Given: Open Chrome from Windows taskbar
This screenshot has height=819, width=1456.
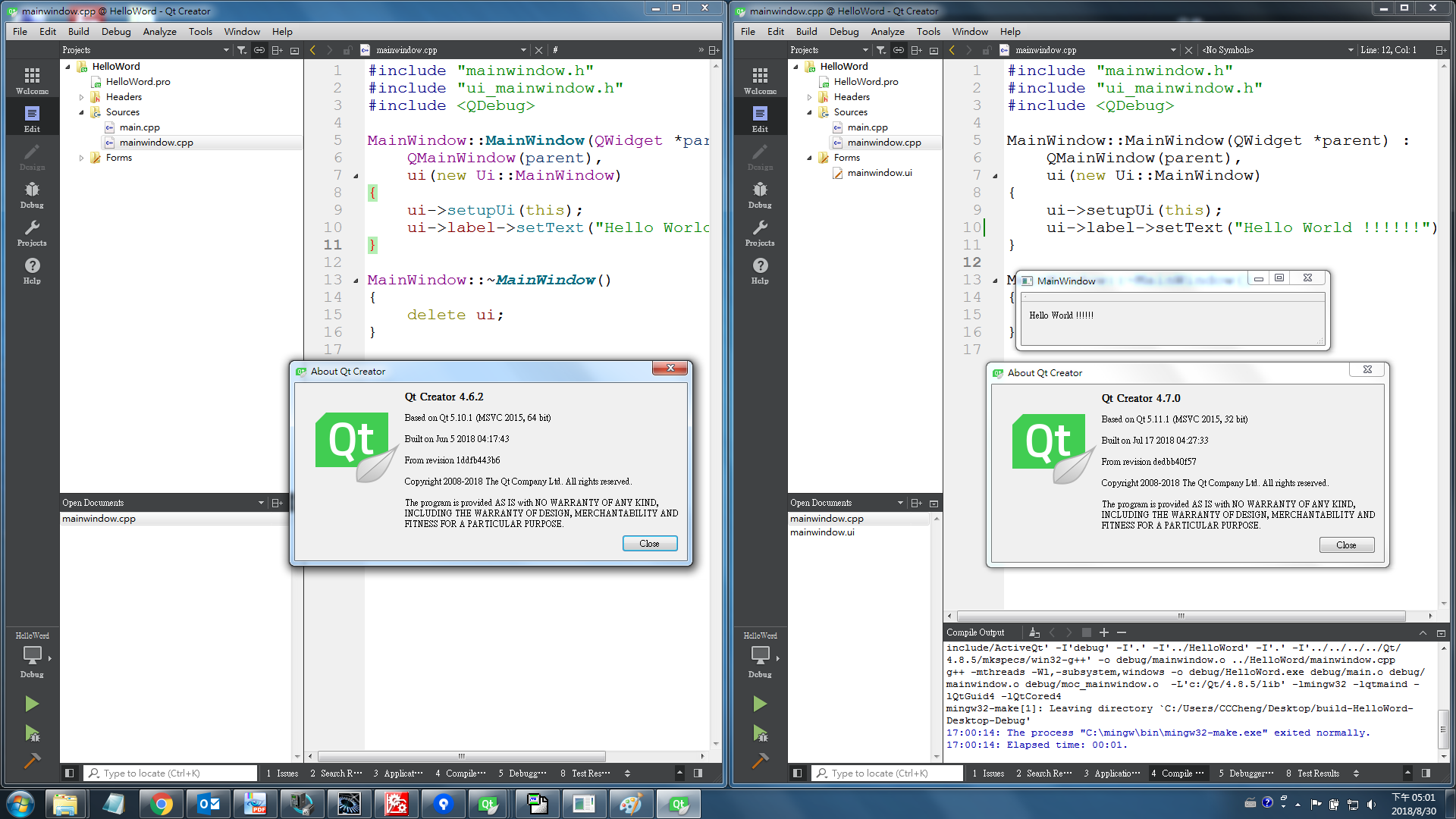Looking at the screenshot, I should pos(160,804).
